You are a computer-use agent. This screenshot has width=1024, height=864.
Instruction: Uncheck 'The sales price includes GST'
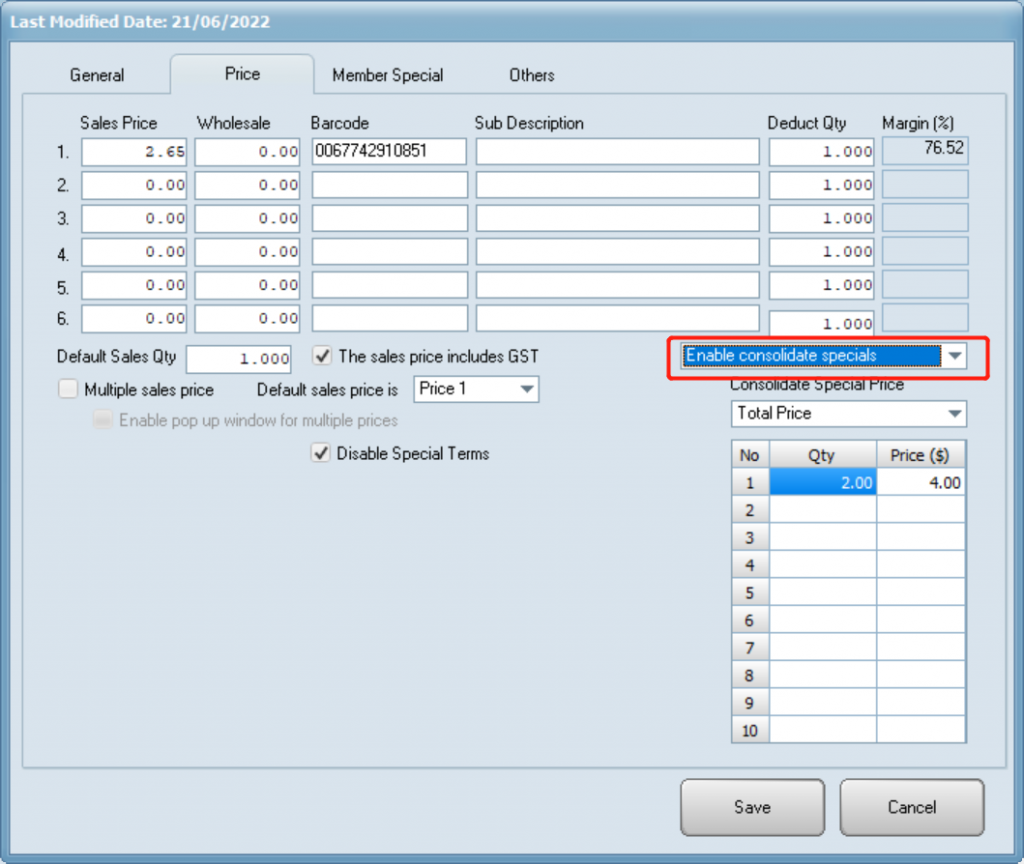322,355
